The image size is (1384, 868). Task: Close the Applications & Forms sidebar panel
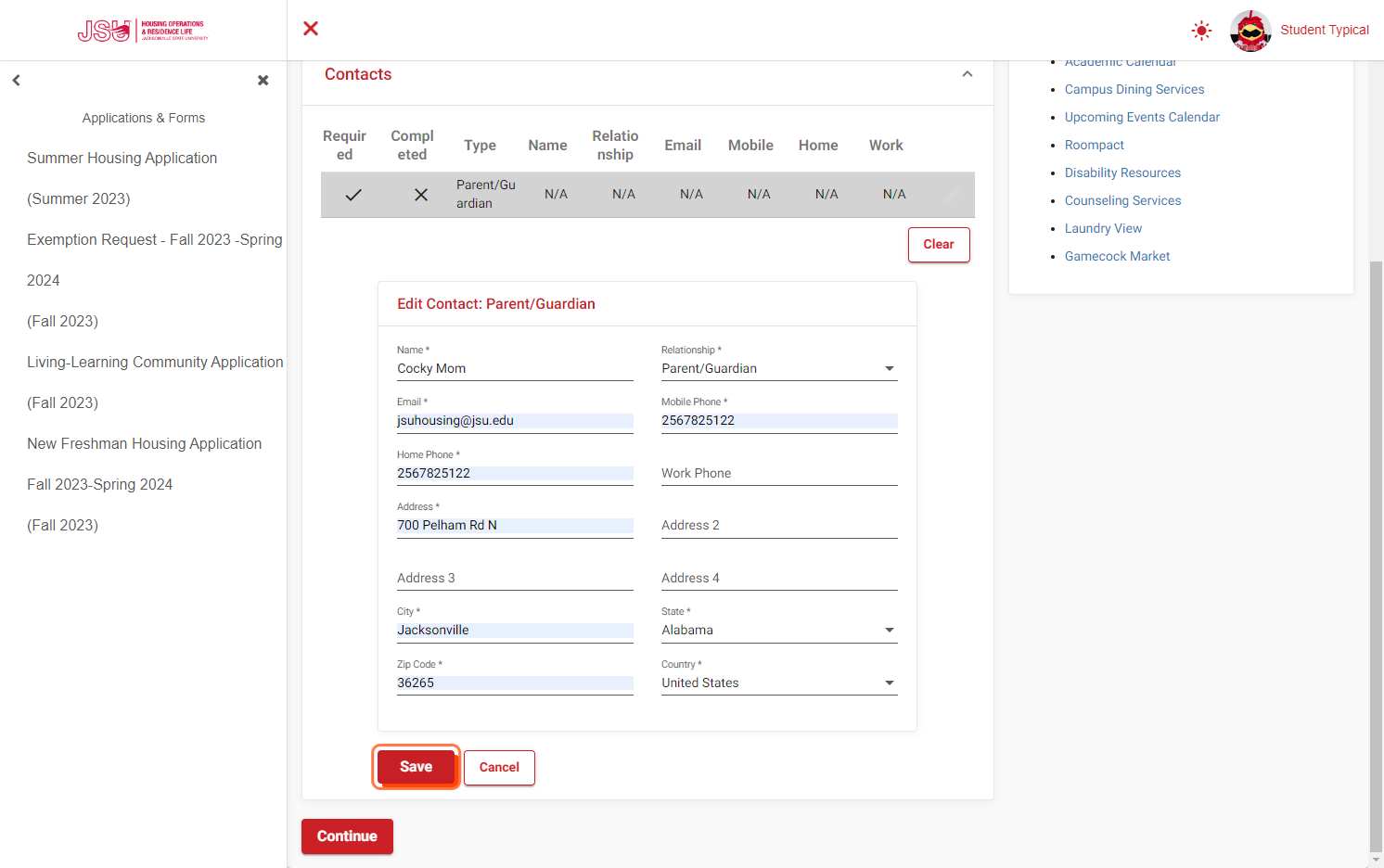[x=263, y=81]
